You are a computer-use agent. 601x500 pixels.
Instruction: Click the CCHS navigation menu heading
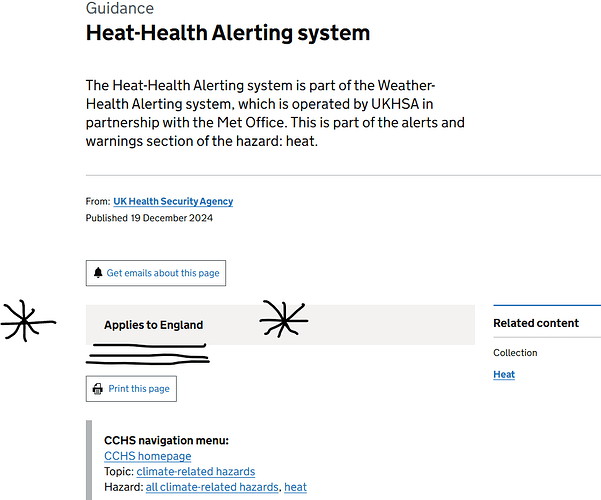tap(166, 440)
